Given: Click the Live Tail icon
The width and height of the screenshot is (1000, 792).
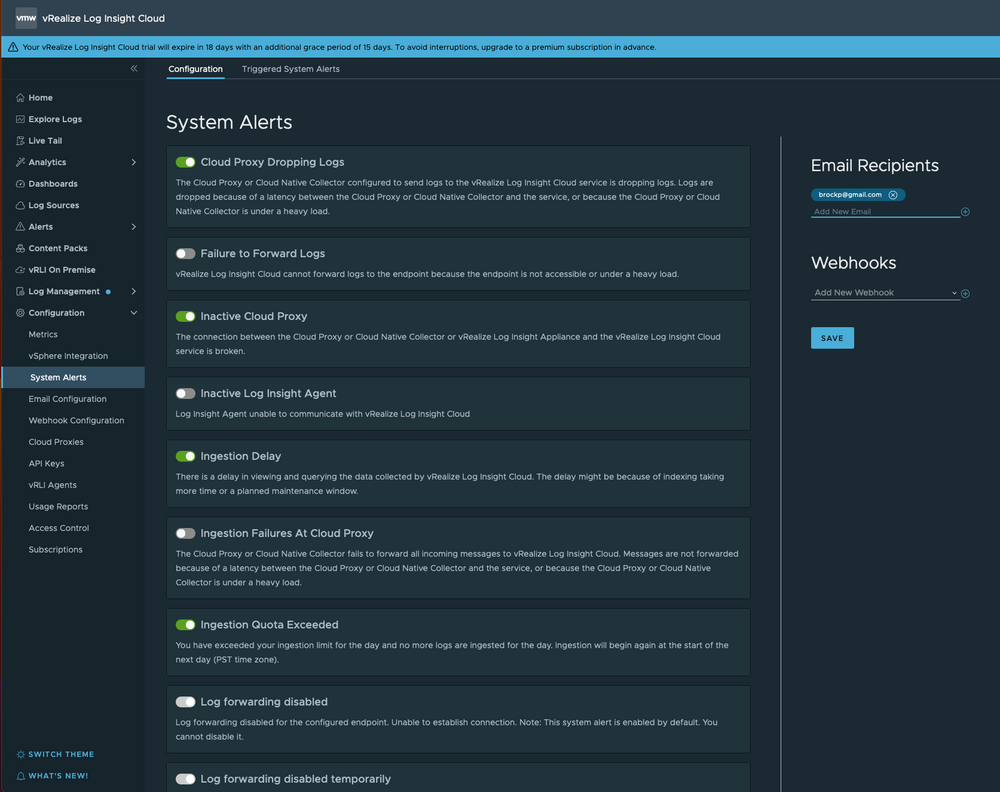Looking at the screenshot, I should pyautogui.click(x=20, y=141).
